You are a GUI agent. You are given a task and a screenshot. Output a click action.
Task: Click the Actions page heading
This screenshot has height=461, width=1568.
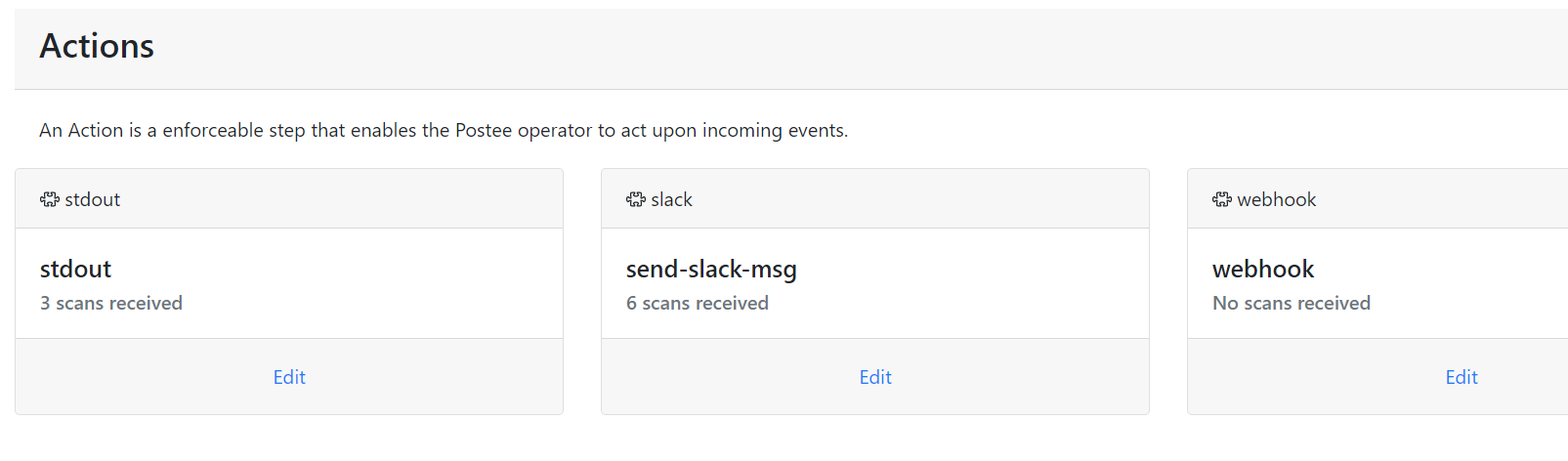pyautogui.click(x=97, y=46)
